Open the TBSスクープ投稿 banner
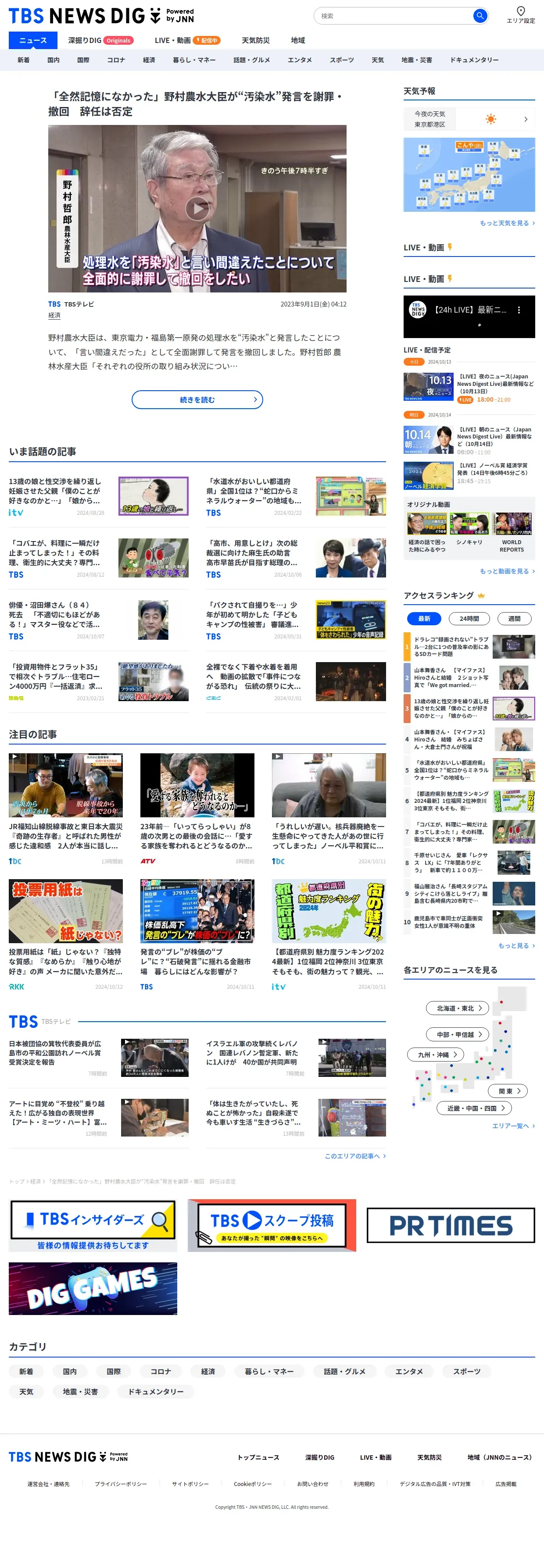Image resolution: width=544 pixels, height=1568 pixels. click(272, 1225)
